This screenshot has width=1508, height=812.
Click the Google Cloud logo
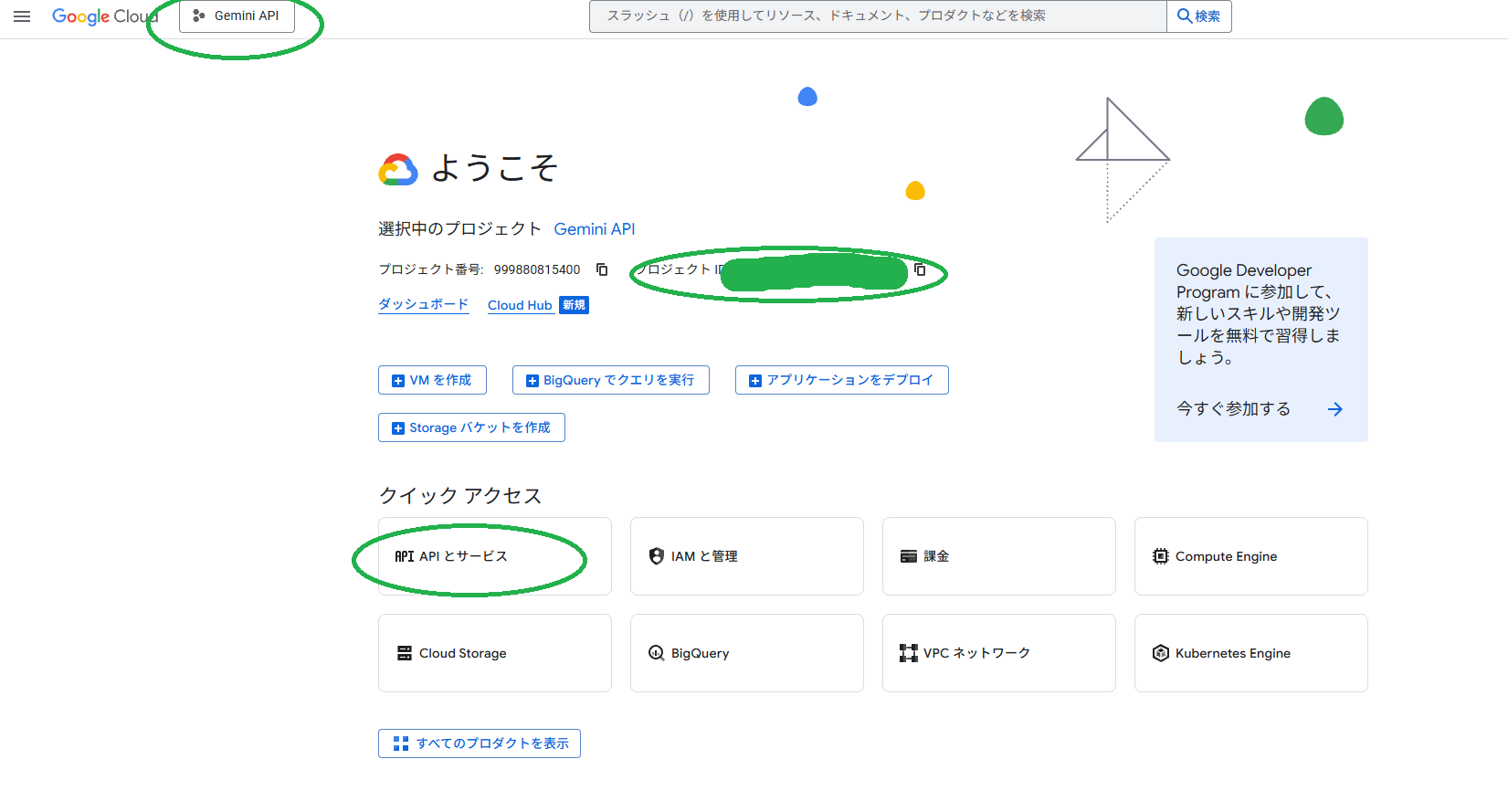click(x=104, y=16)
